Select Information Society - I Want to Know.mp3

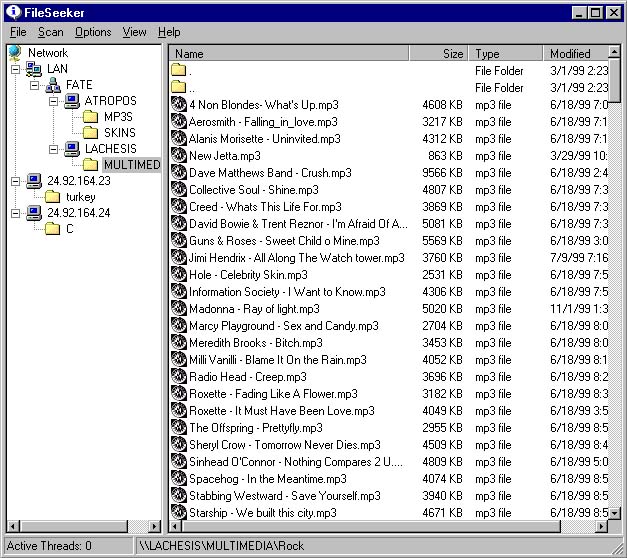287,292
